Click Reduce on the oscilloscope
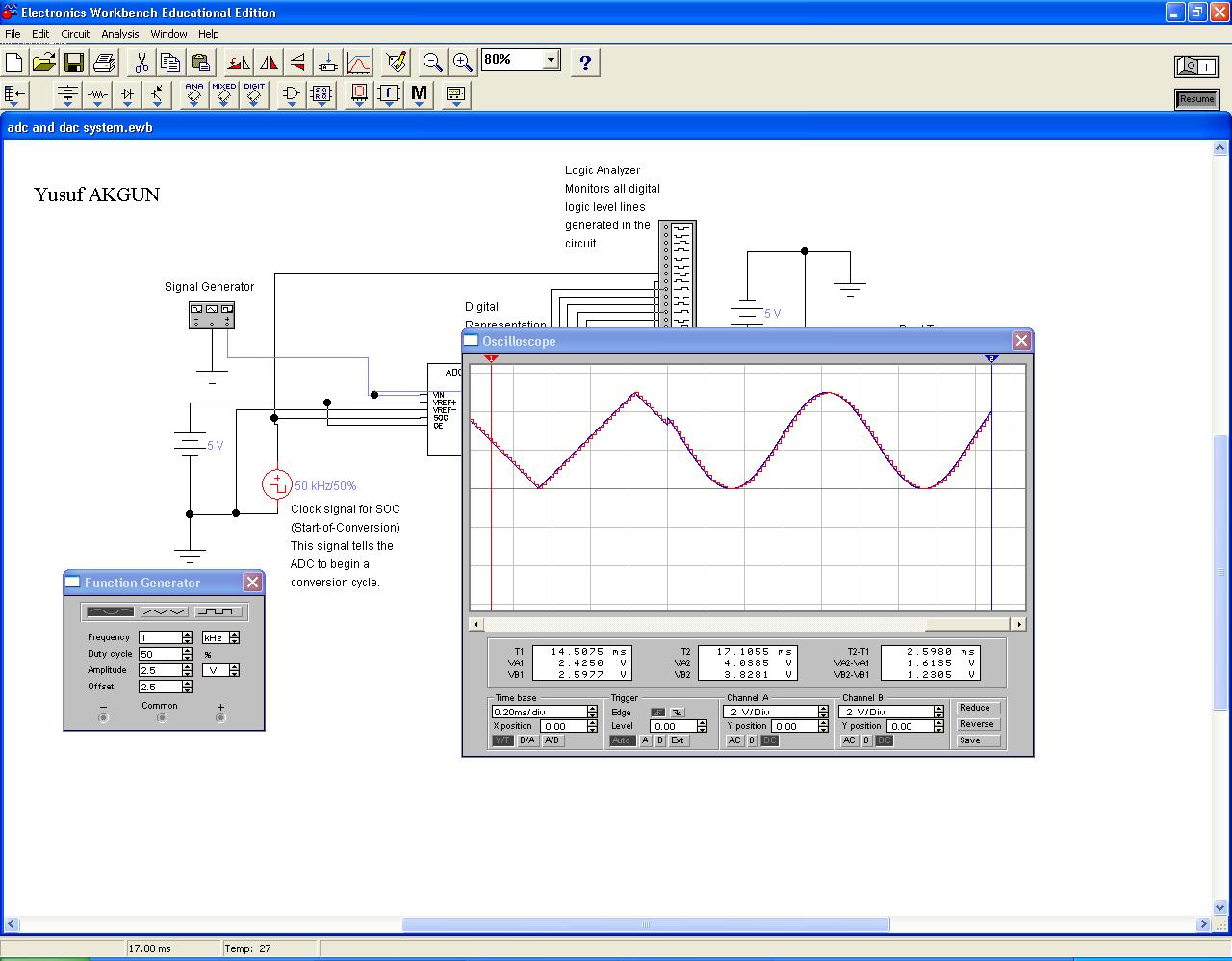 click(979, 708)
